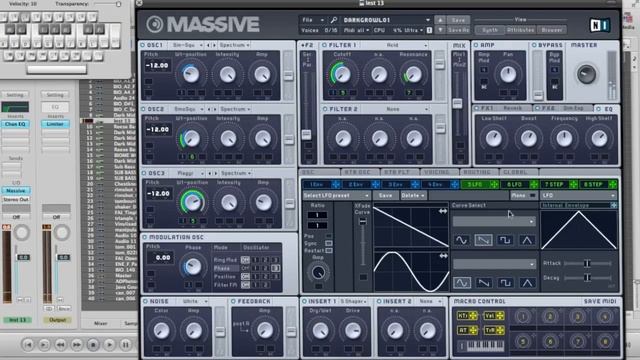The image size is (640, 360).
Task: Open the File menu dropdown
Action: 312,20
